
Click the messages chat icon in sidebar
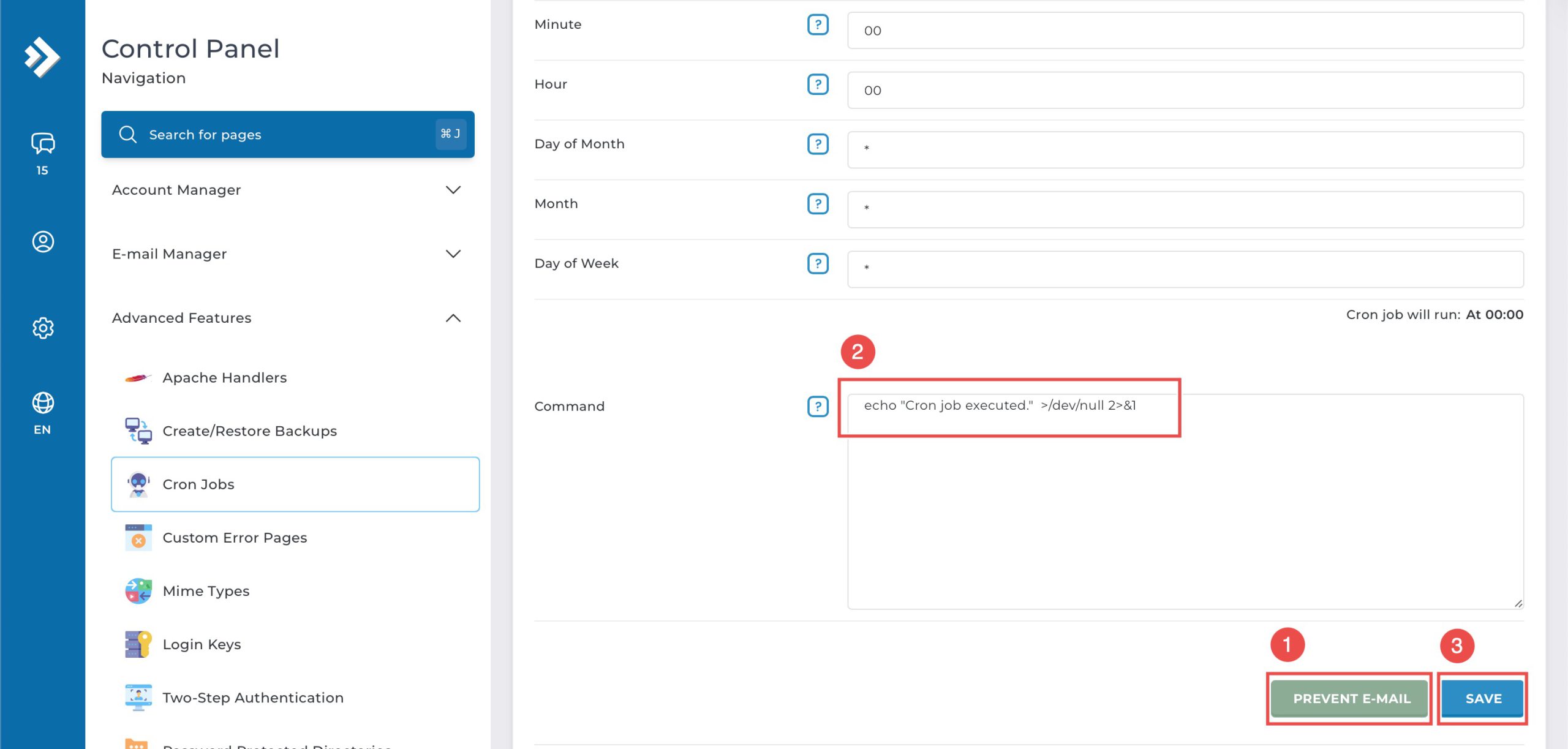(x=42, y=143)
